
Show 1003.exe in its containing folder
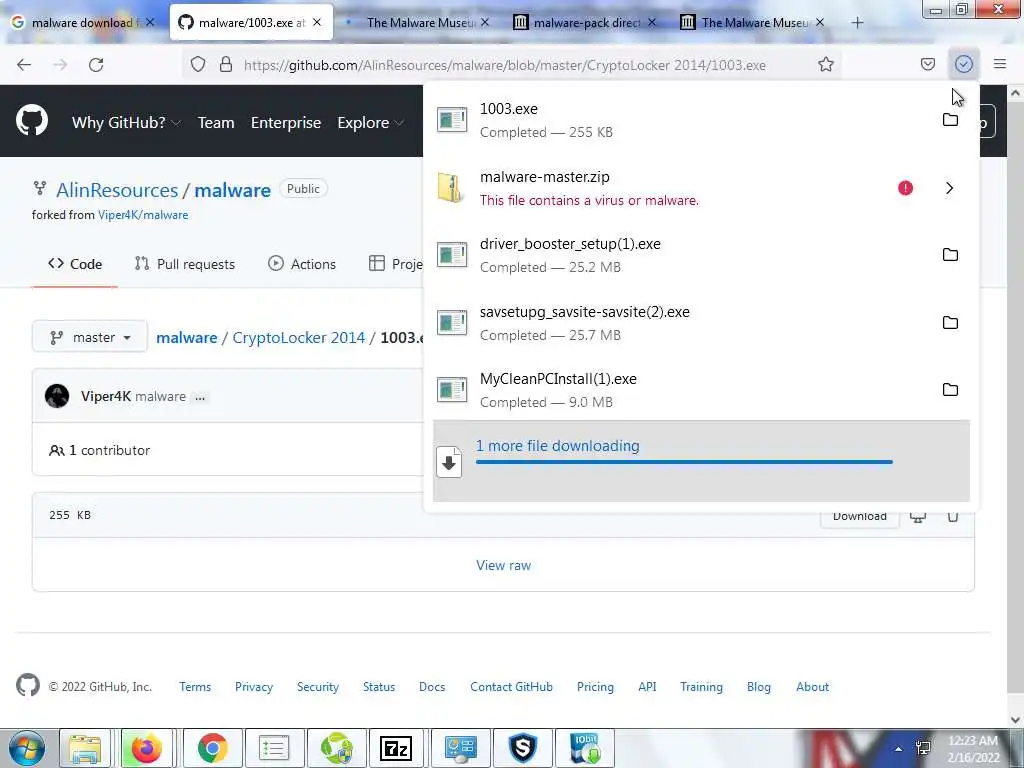pos(950,120)
